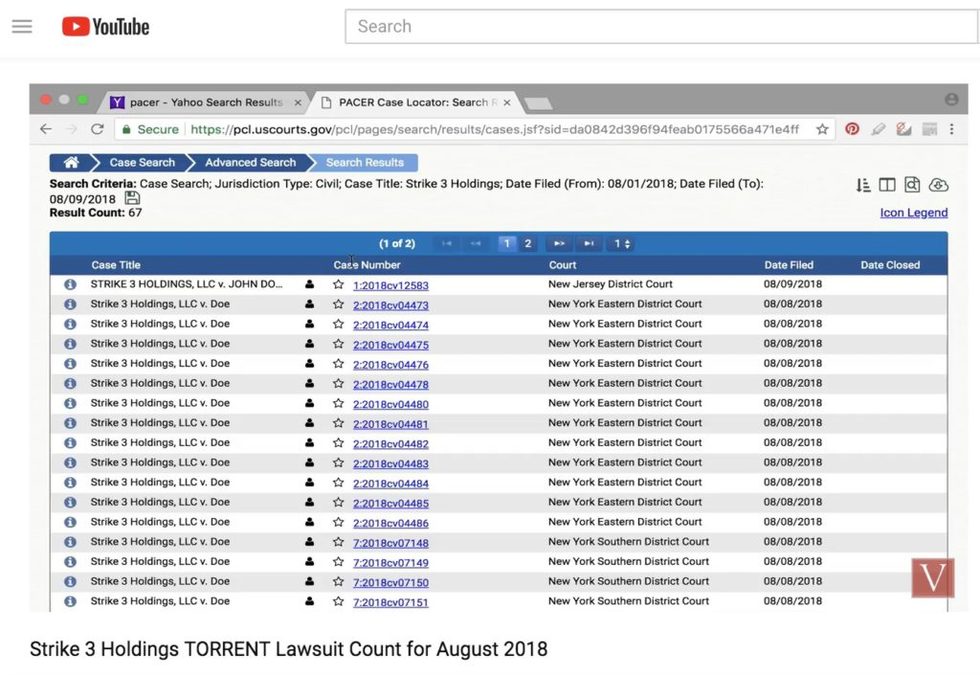Click the info icon for case 7:2018cv07149
The height and width of the screenshot is (675, 980).
click(71, 562)
